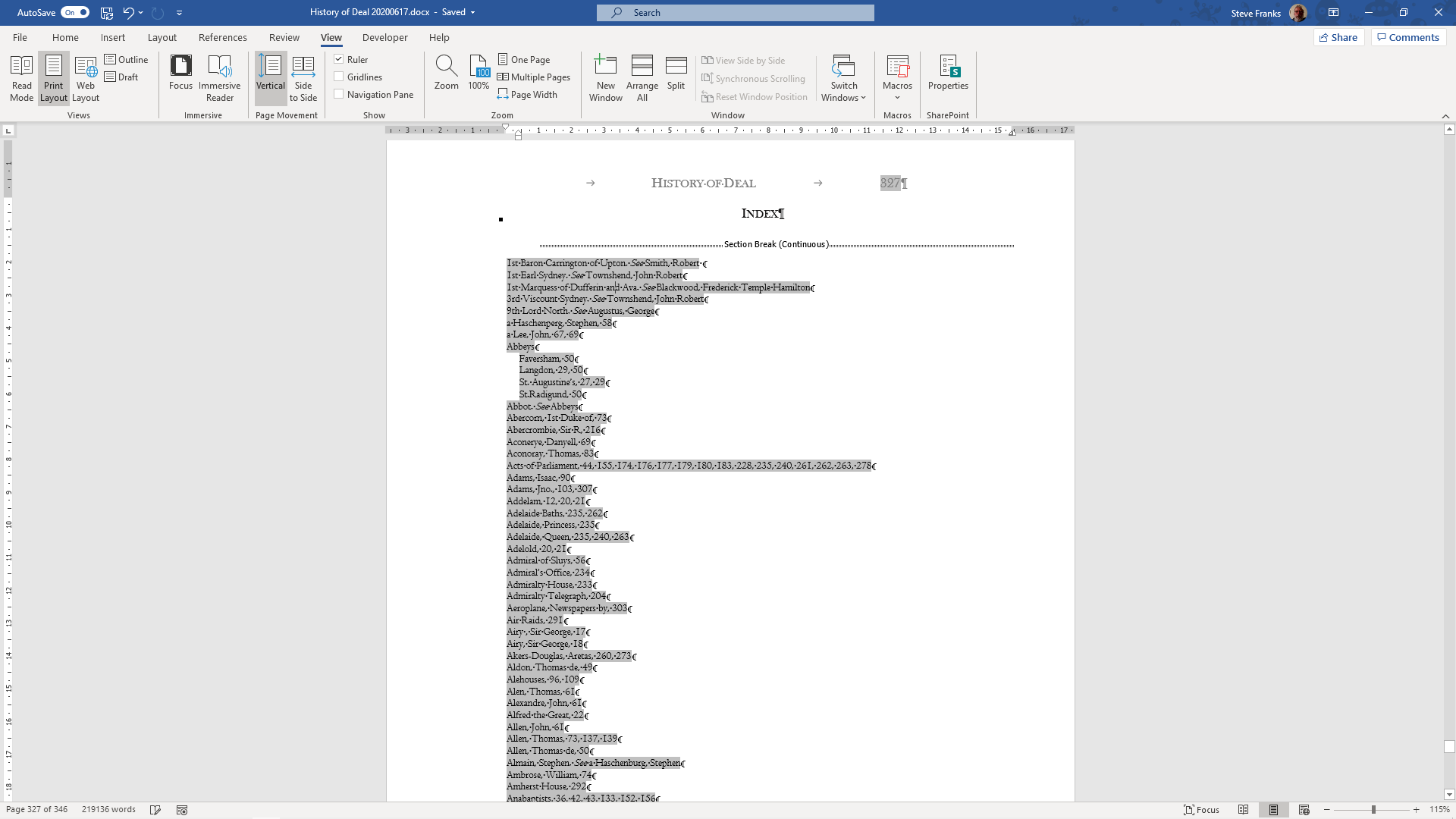Open the Comments pane
Screen dimensions: 1456x819
(1407, 37)
